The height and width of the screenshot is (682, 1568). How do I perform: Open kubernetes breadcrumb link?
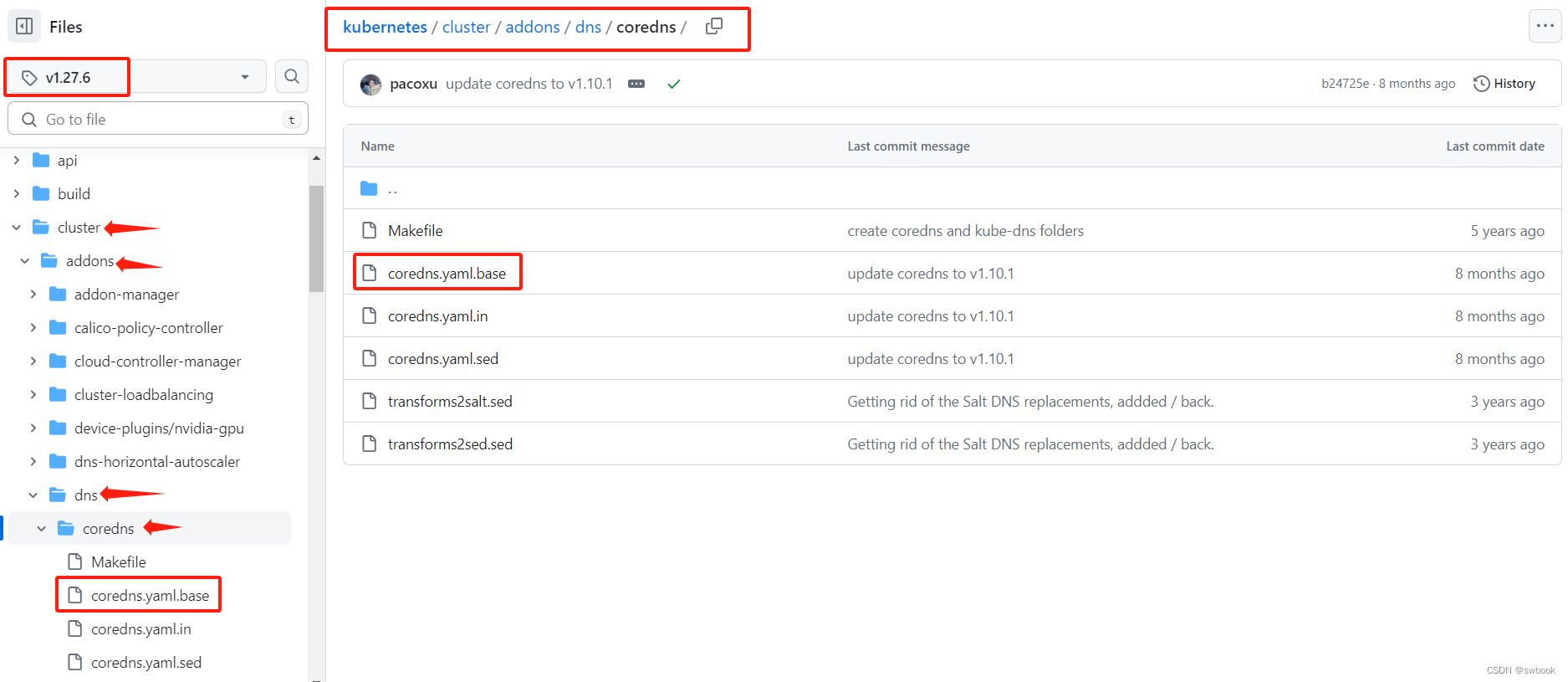click(385, 27)
